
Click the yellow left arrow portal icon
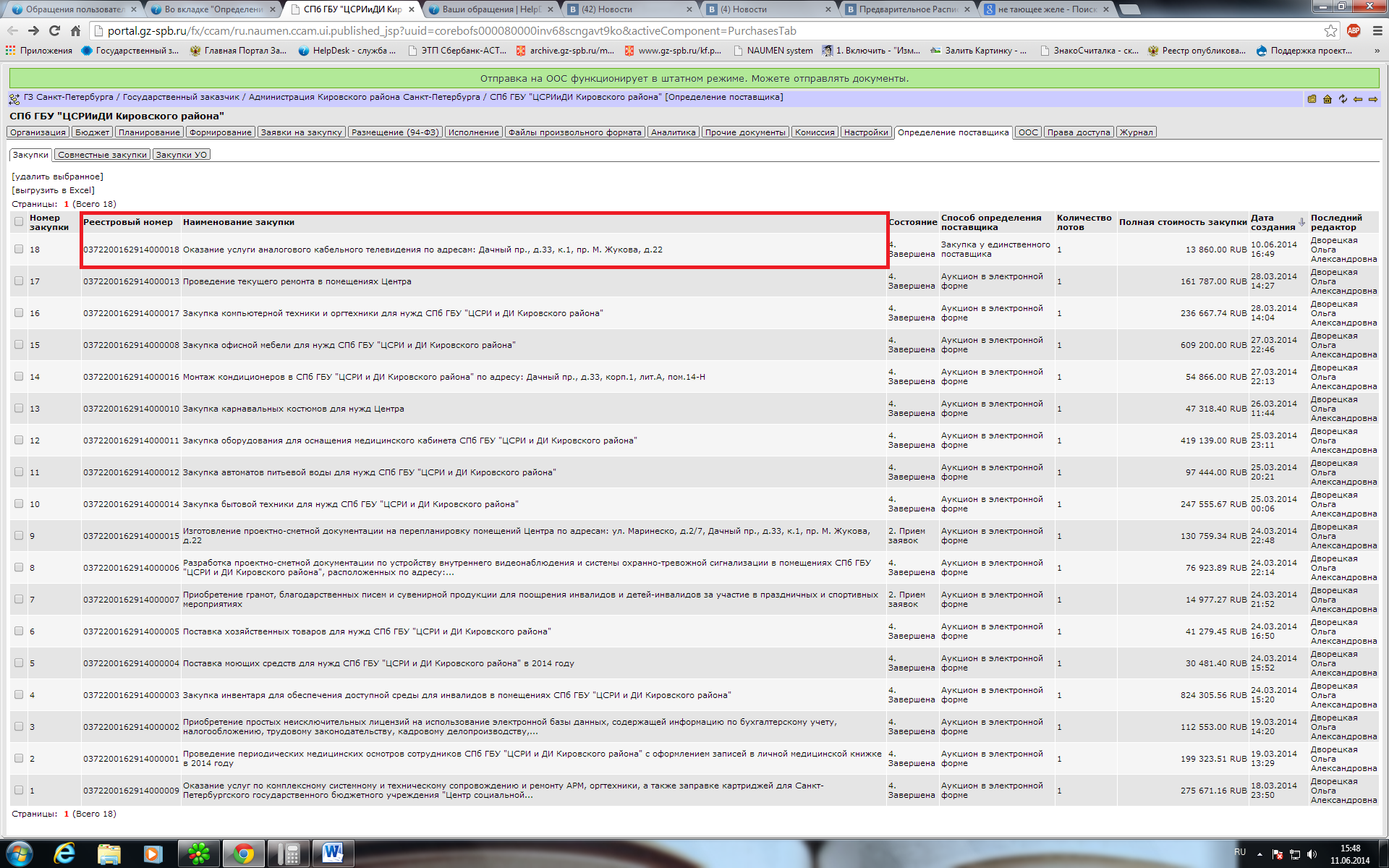1358,99
